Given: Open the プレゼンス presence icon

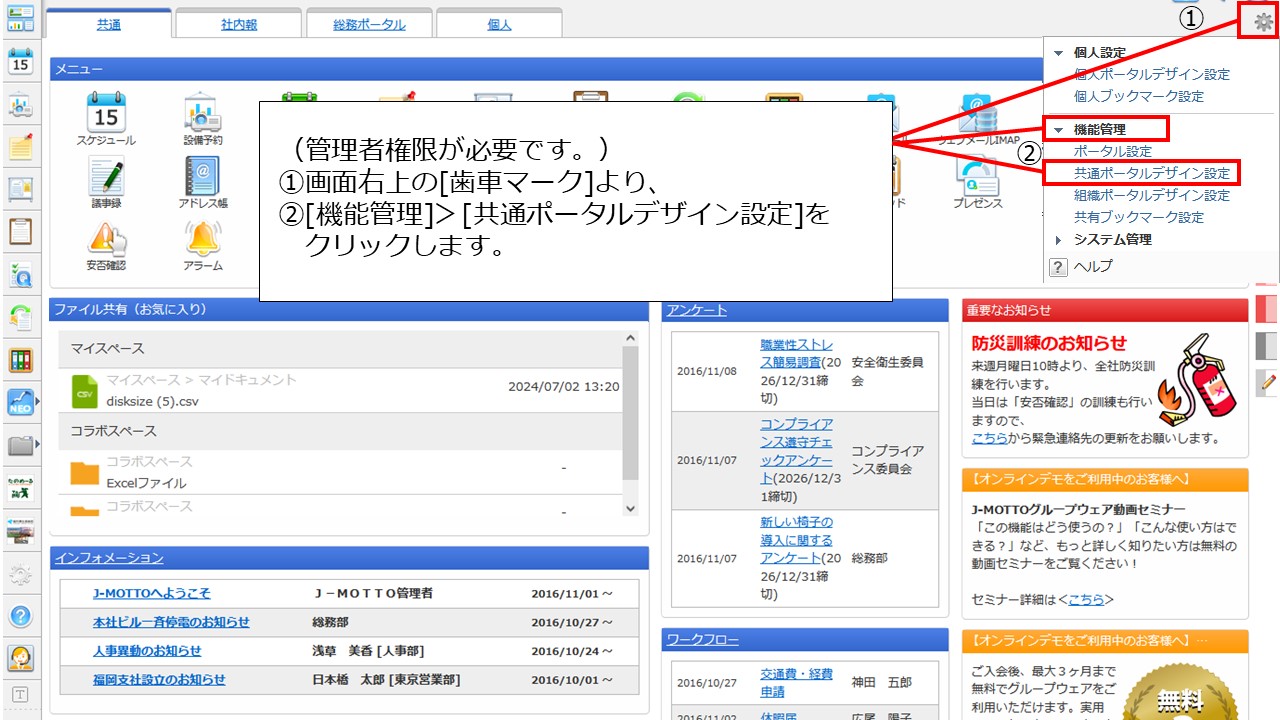Looking at the screenshot, I should (977, 178).
